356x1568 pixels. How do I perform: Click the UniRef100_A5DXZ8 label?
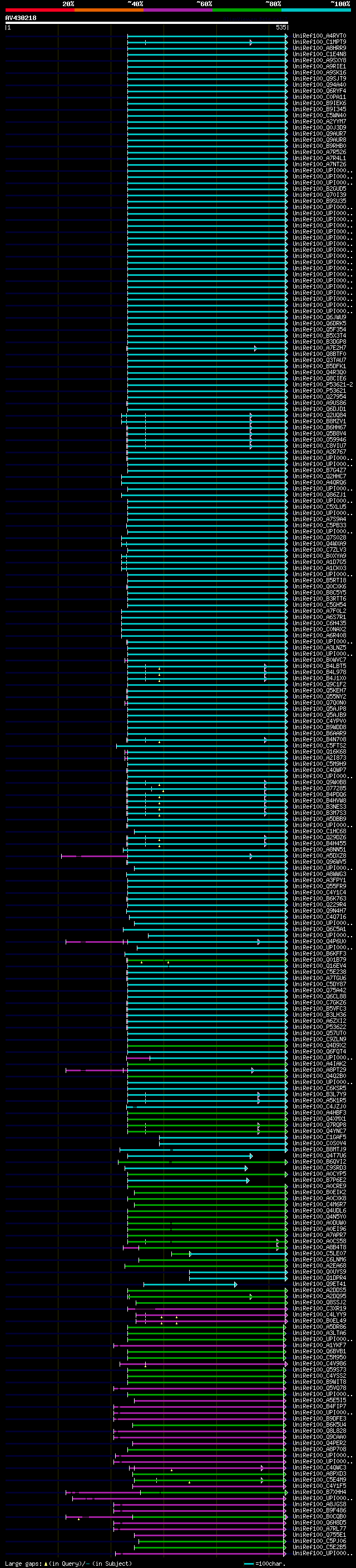point(319,856)
